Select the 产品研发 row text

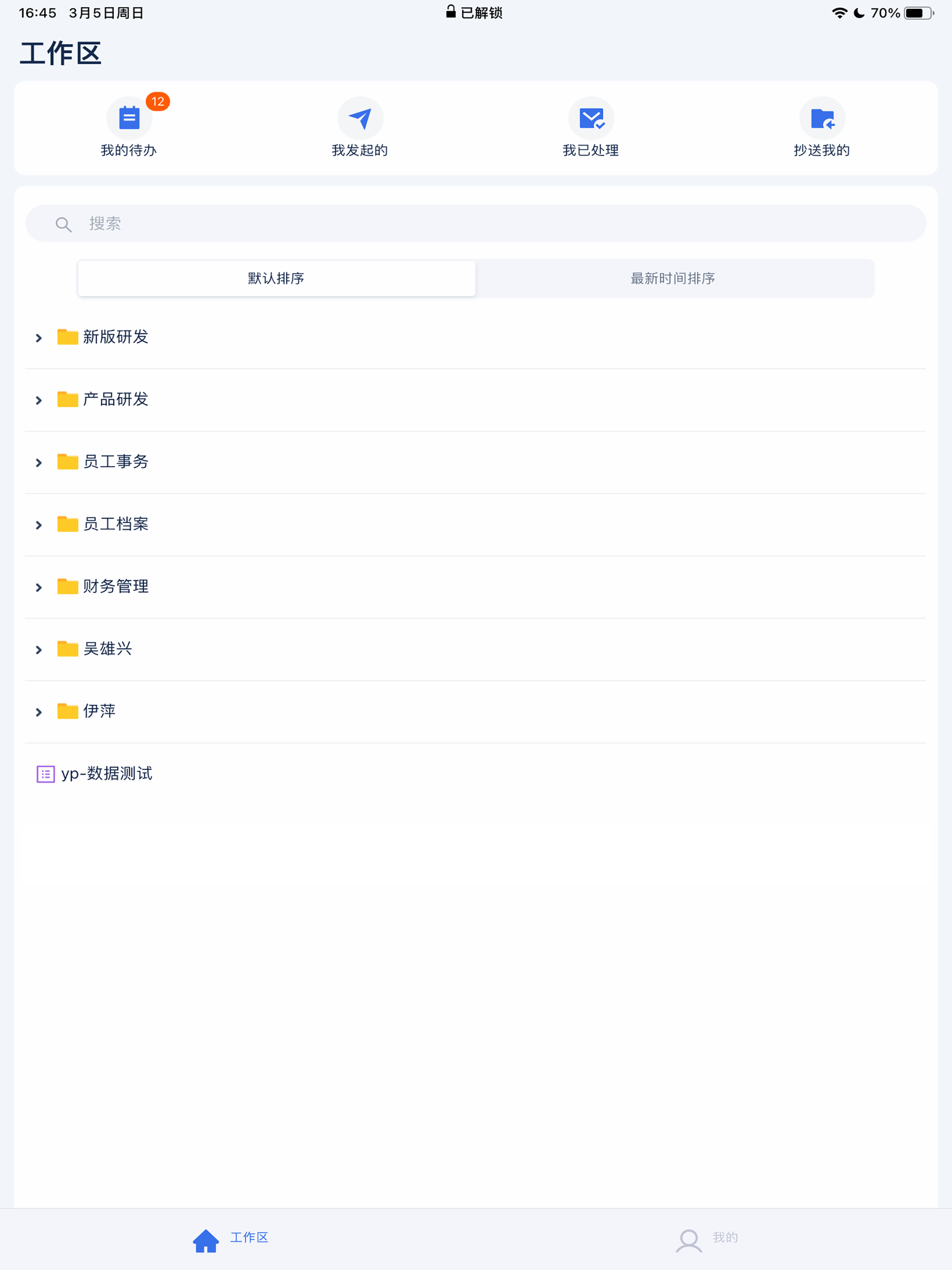(x=116, y=399)
